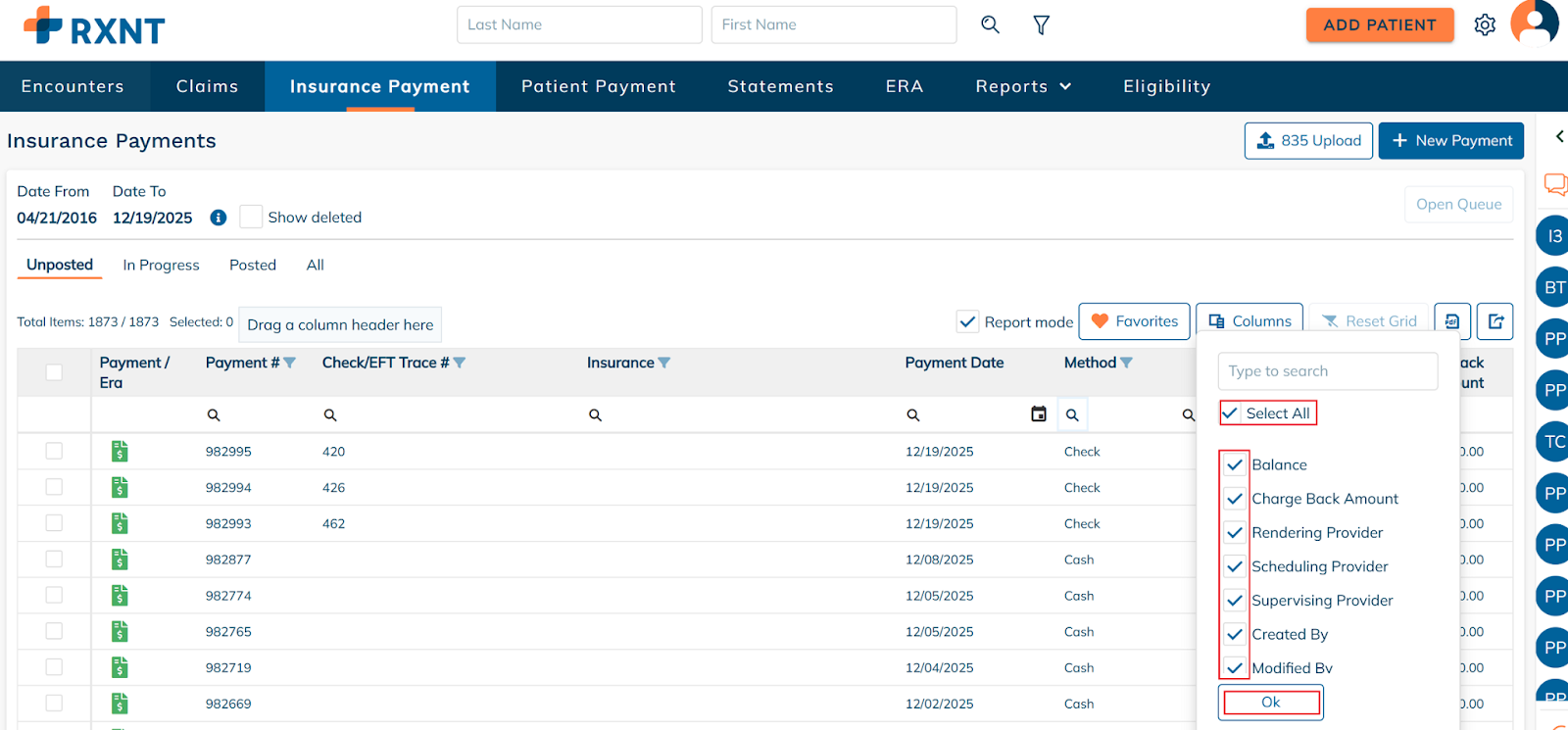Open payment icon for payment 982995
The image size is (1568, 730).
point(120,452)
